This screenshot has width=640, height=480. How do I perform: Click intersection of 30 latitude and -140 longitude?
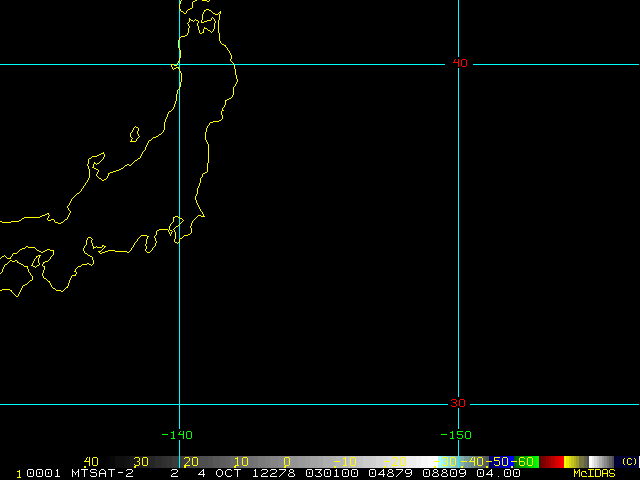[x=179, y=404]
